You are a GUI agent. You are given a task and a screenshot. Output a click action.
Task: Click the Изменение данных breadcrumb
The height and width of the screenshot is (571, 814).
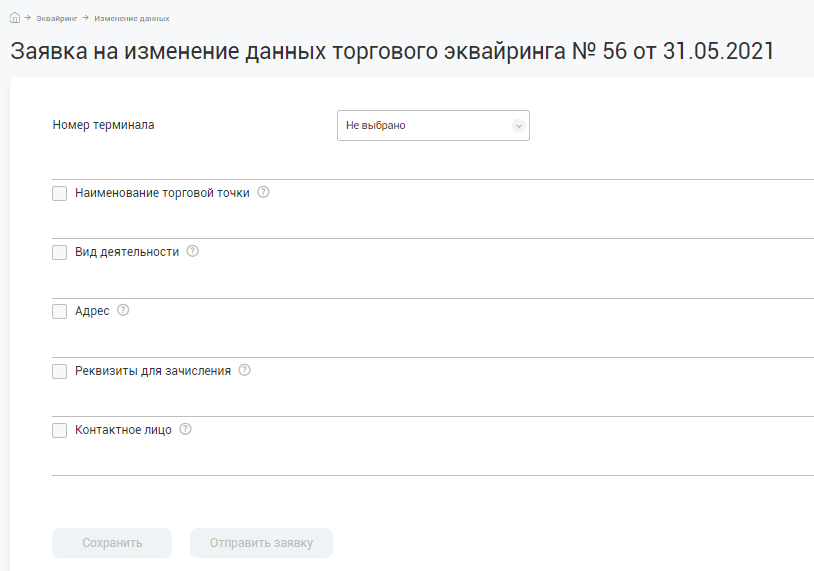click(131, 18)
